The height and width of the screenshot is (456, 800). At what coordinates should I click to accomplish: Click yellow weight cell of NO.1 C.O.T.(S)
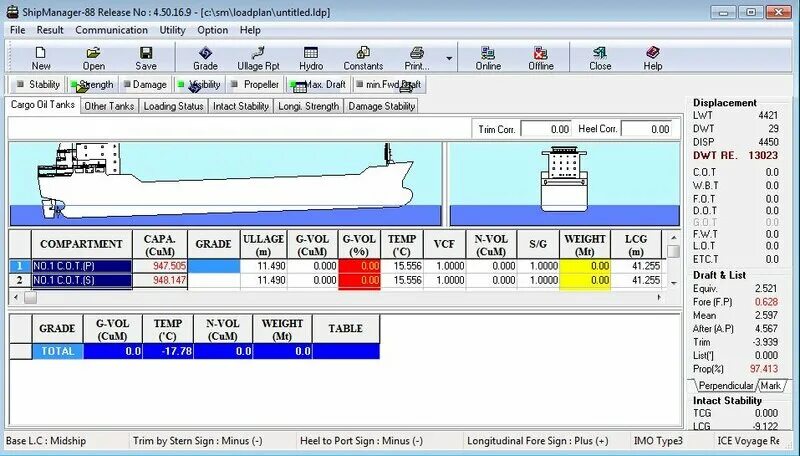click(x=585, y=280)
